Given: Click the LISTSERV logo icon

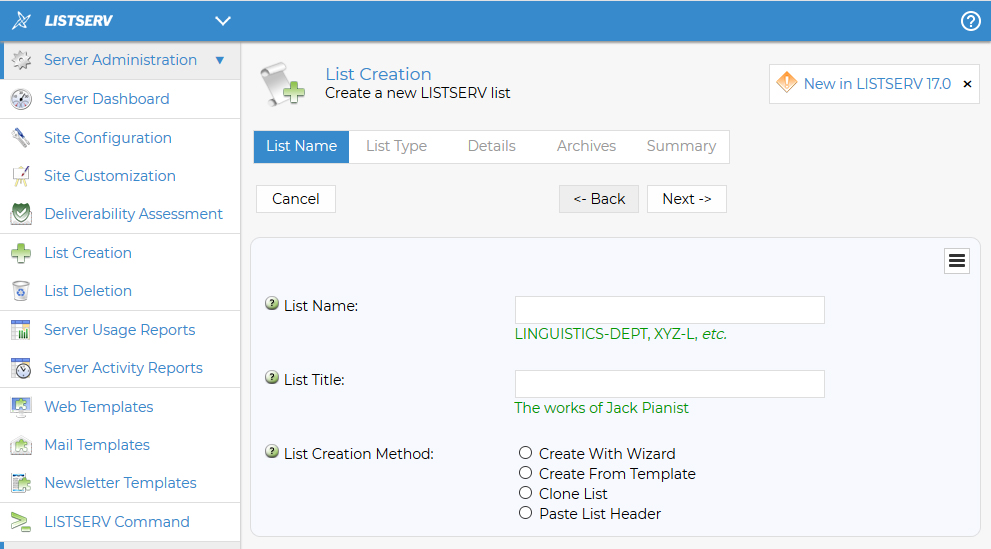Looking at the screenshot, I should (21, 20).
